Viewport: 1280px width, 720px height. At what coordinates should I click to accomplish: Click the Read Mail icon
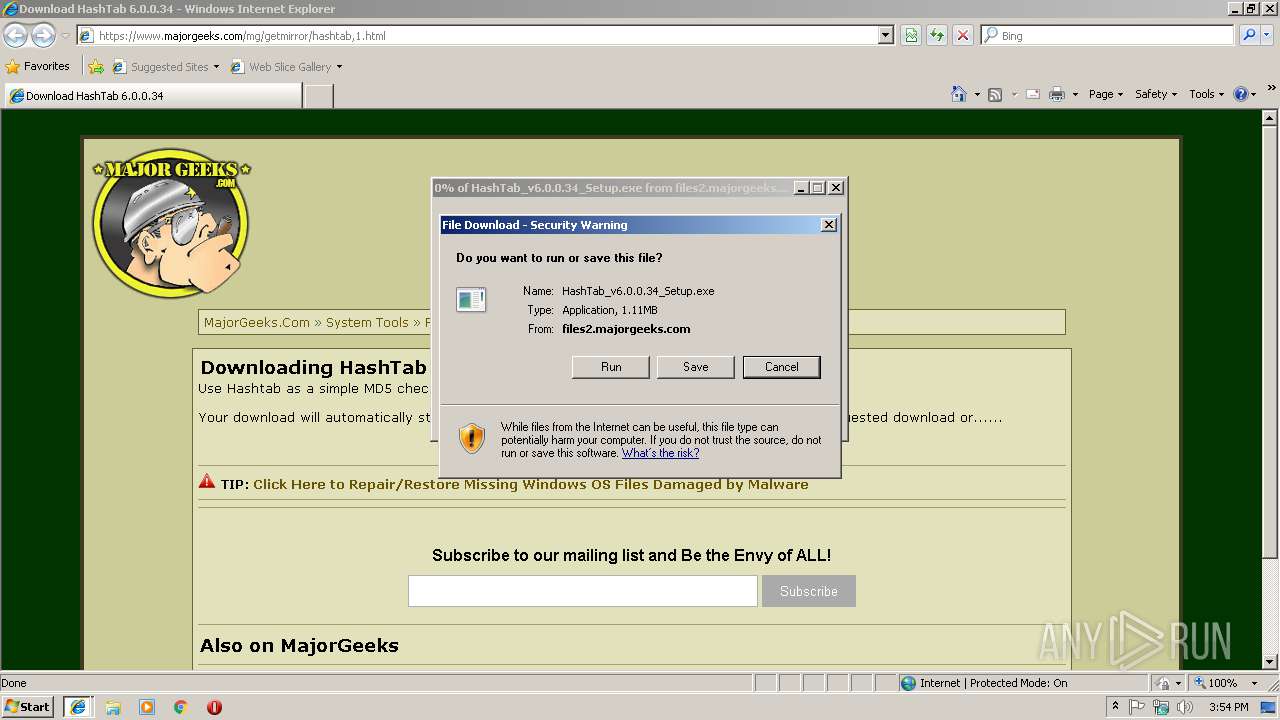pos(1032,94)
